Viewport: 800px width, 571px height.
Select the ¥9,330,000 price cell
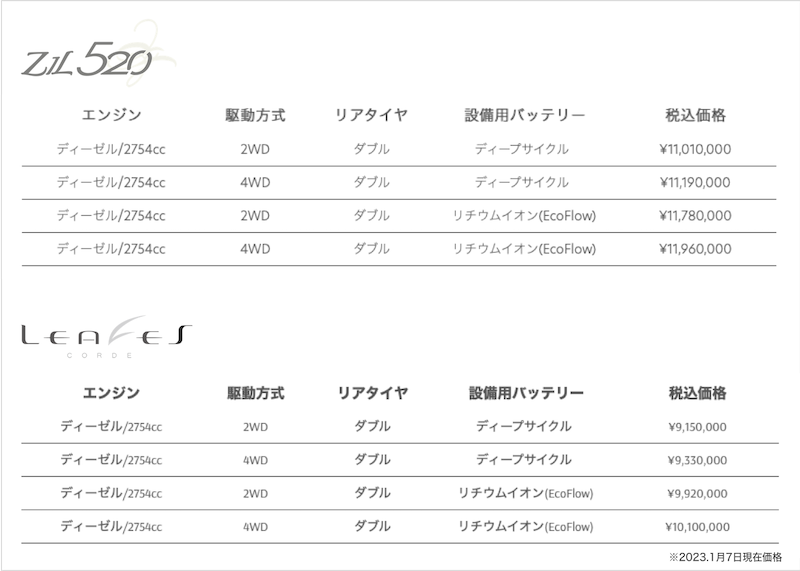coord(696,460)
